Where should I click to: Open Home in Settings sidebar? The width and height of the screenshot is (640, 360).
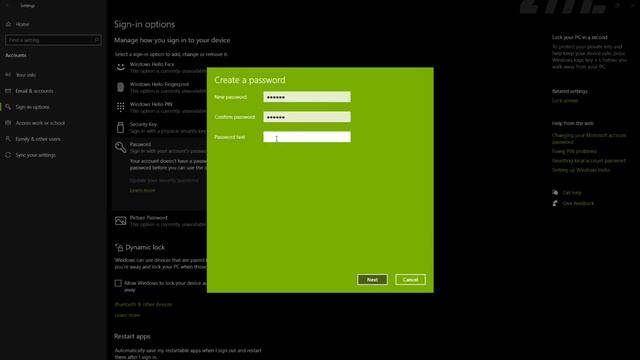click(22, 24)
